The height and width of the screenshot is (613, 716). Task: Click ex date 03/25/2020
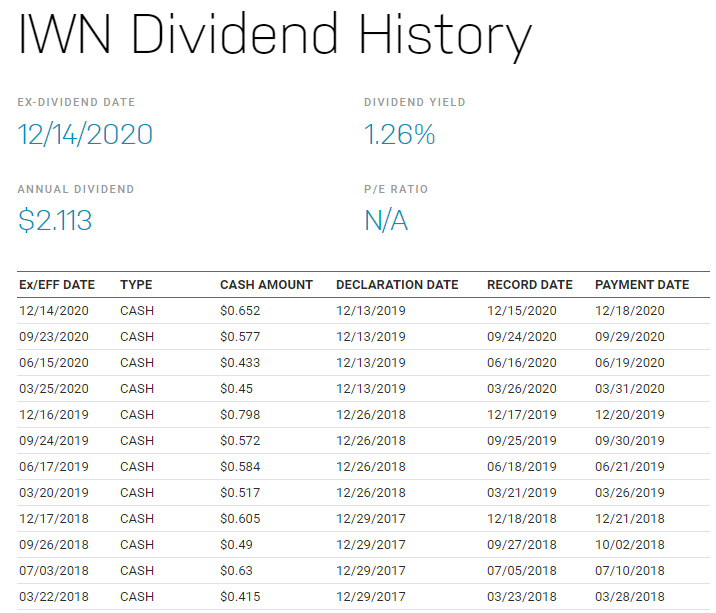[54, 389]
